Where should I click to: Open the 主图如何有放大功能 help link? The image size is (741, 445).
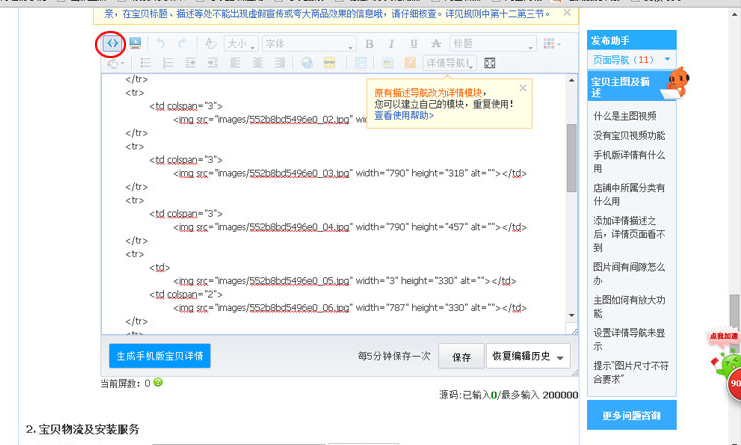629,307
